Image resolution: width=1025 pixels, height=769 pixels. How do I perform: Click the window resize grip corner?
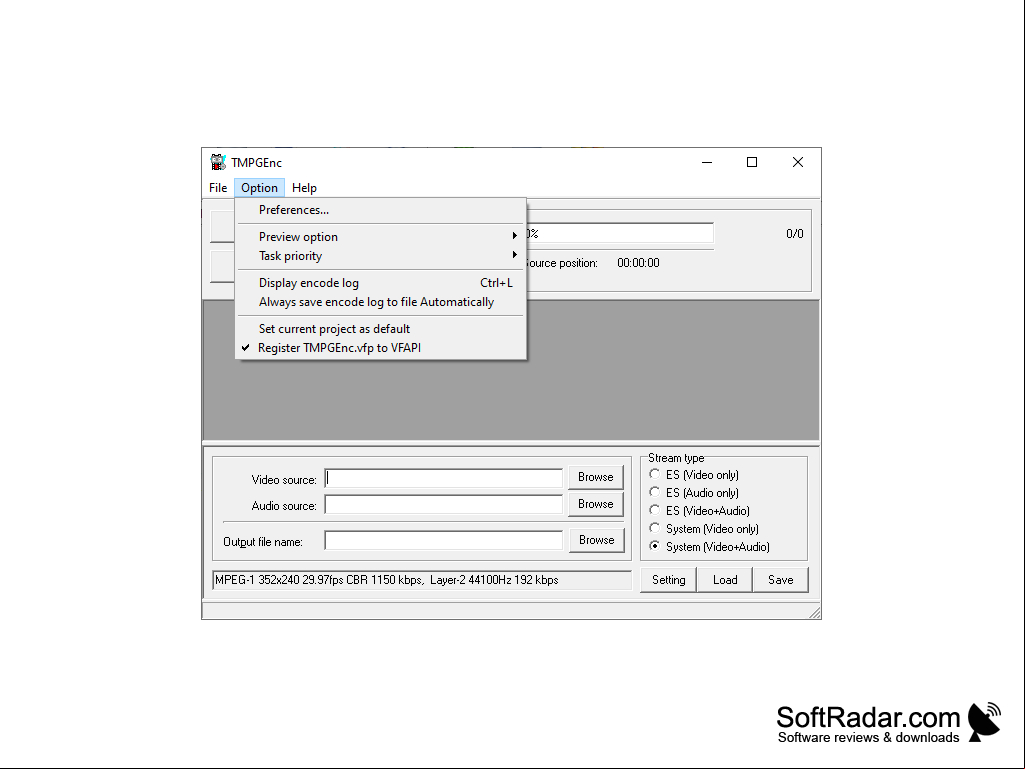[815, 612]
